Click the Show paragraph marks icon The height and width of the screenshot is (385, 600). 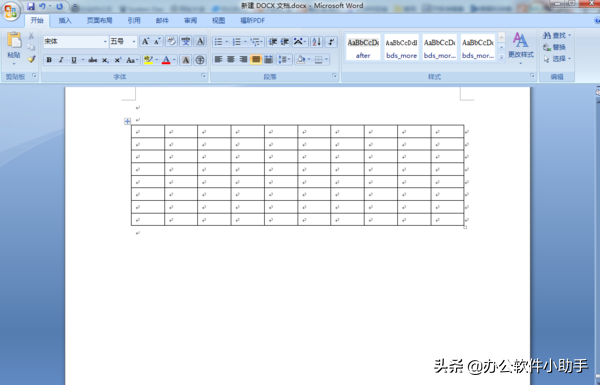331,42
